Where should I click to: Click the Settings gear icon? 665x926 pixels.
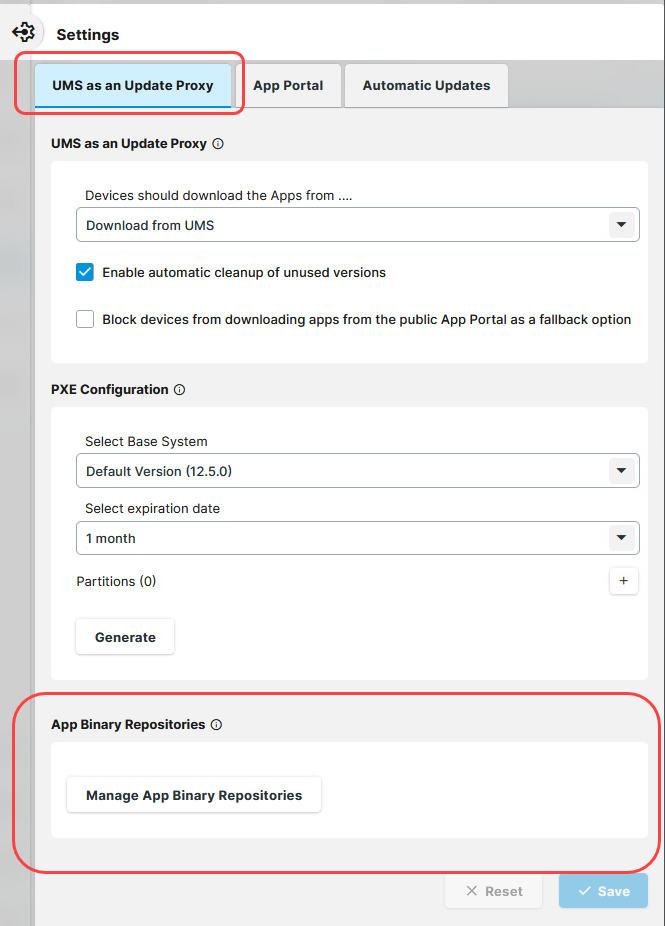tap(24, 33)
